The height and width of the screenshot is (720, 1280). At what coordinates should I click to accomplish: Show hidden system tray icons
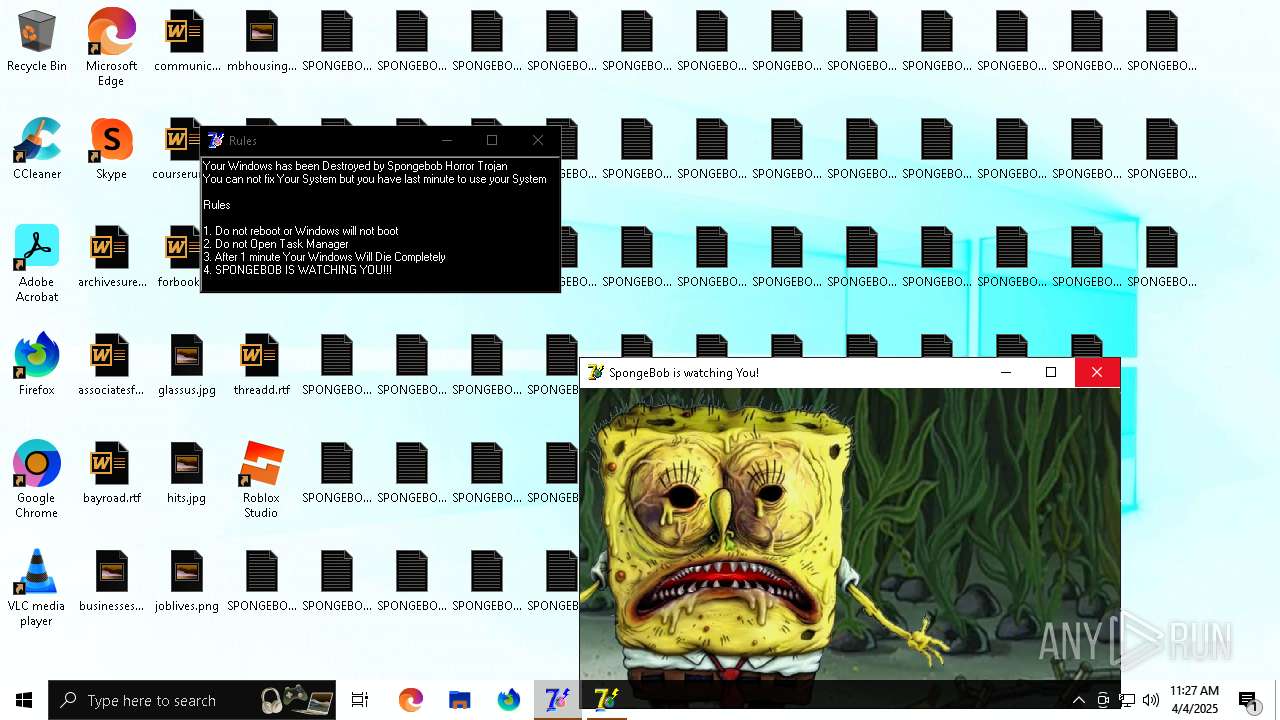[1078, 700]
